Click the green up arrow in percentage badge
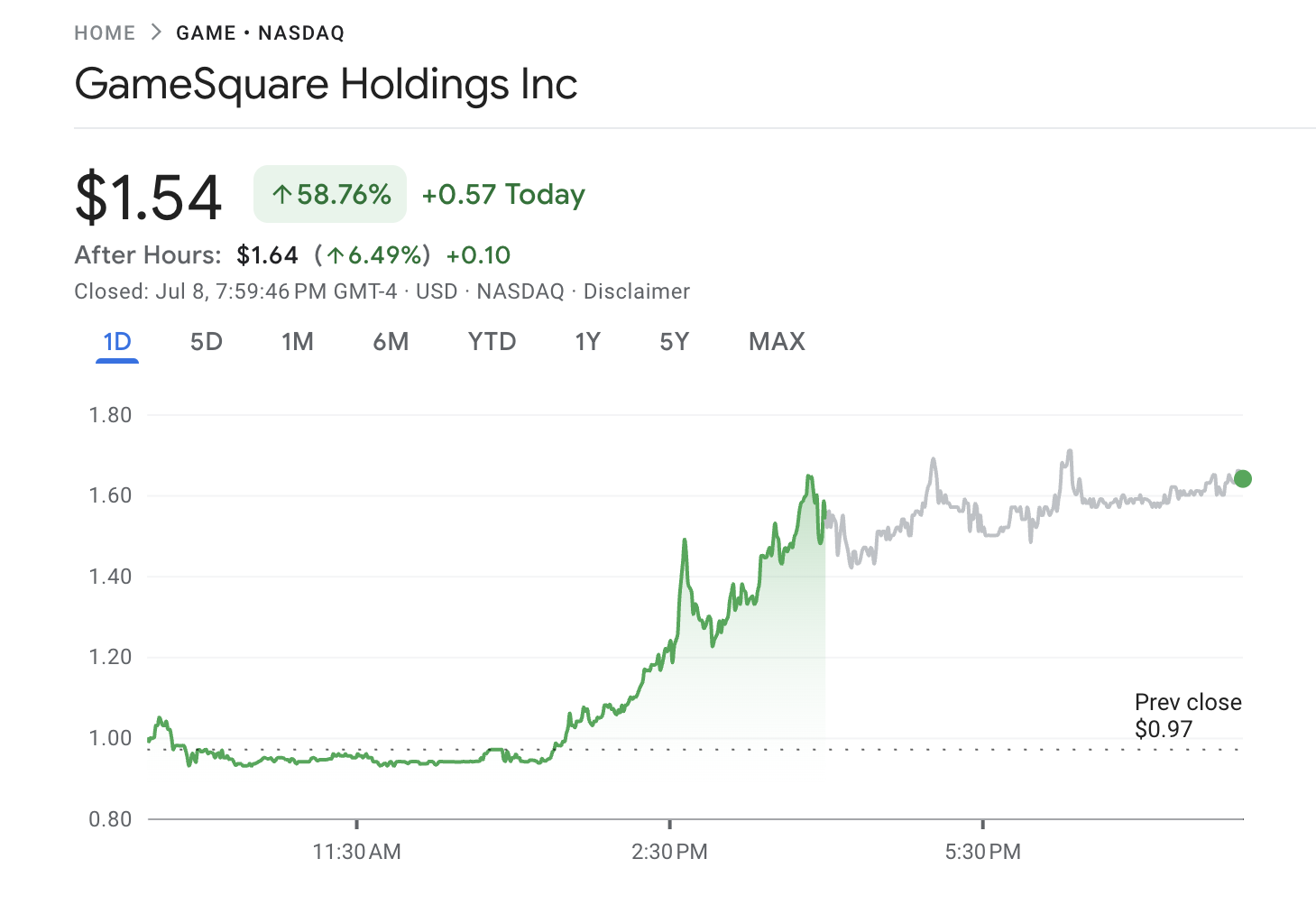Image resolution: width=1316 pixels, height=905 pixels. (x=282, y=193)
